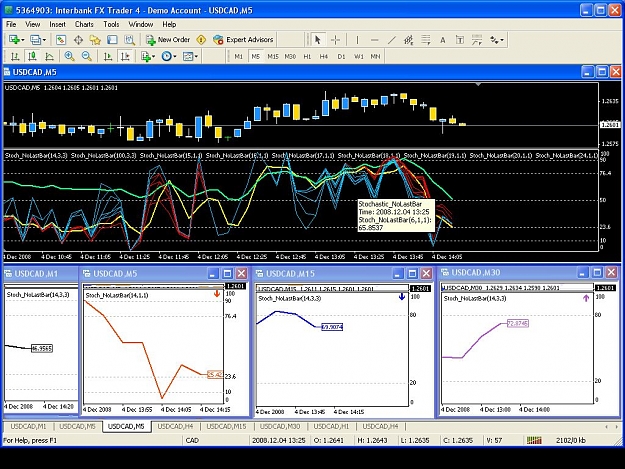Switch timeframe to D1
The height and width of the screenshot is (469, 625).
(341, 57)
